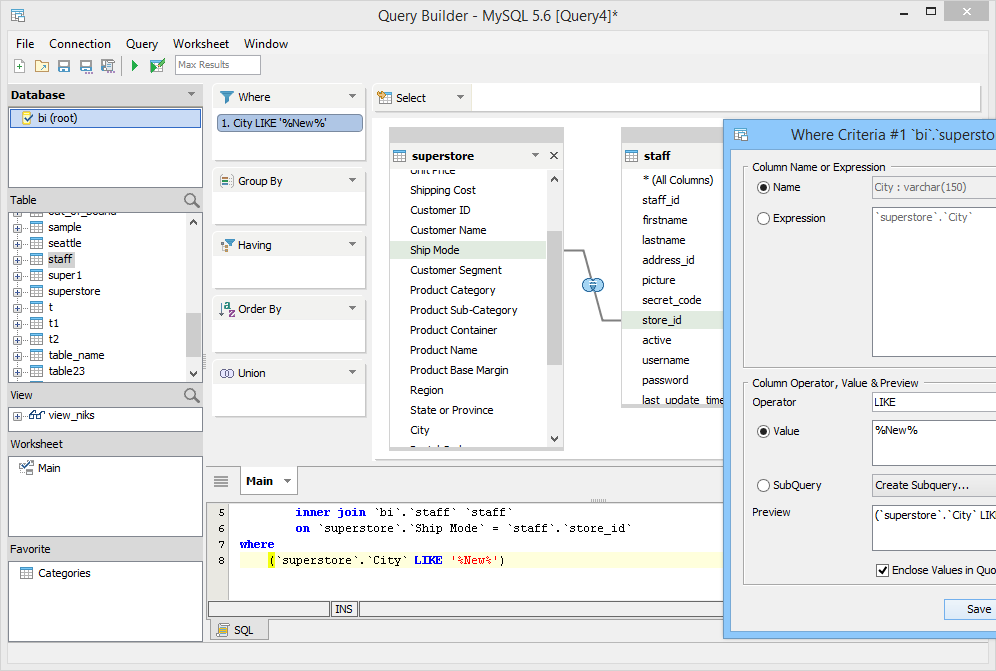Image resolution: width=996 pixels, height=671 pixels.
Task: Select the superstore table in tree
Action: pyautogui.click(x=74, y=291)
